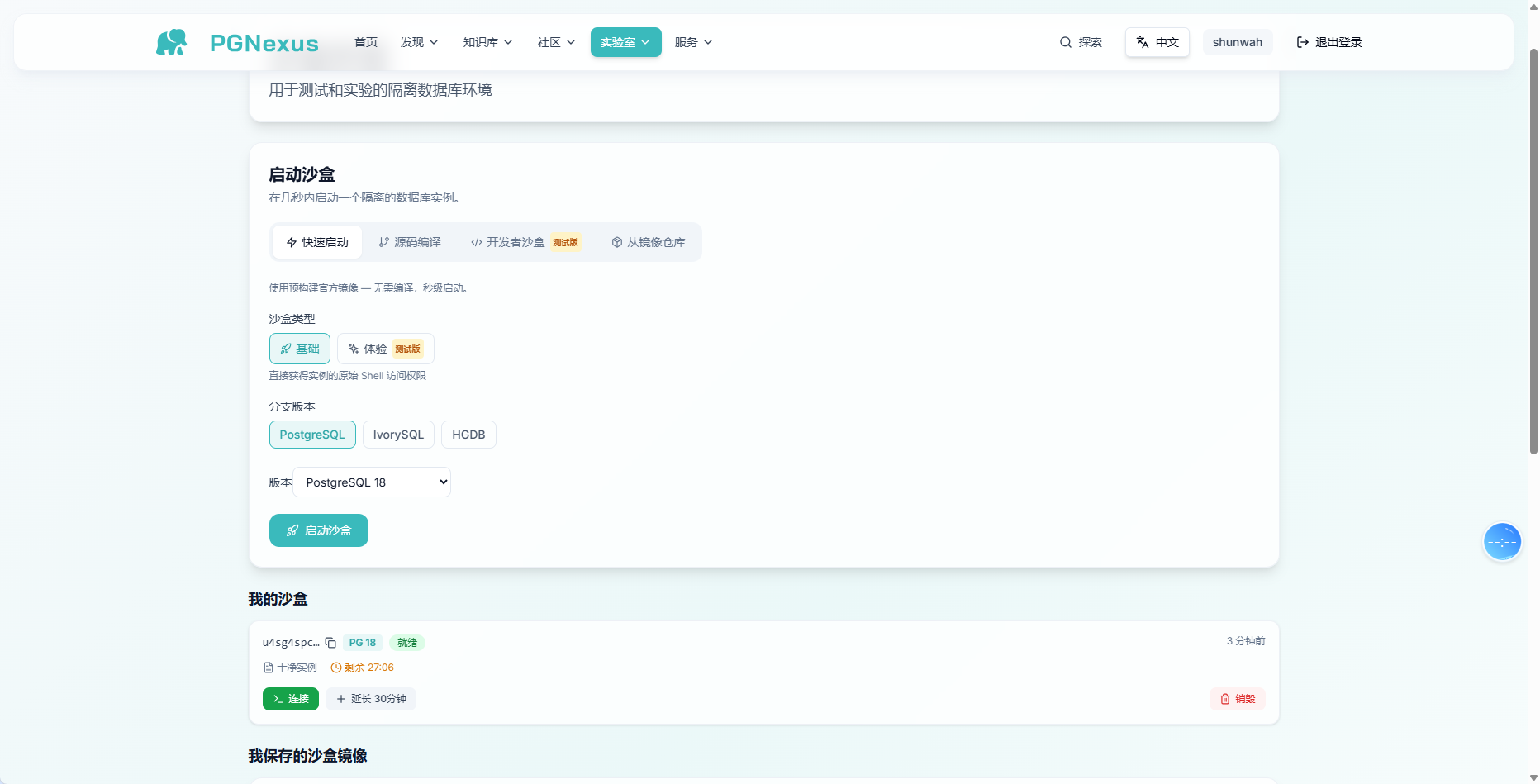The image size is (1540, 784).
Task: Click the 启动沙盒 launch button
Action: [x=319, y=530]
